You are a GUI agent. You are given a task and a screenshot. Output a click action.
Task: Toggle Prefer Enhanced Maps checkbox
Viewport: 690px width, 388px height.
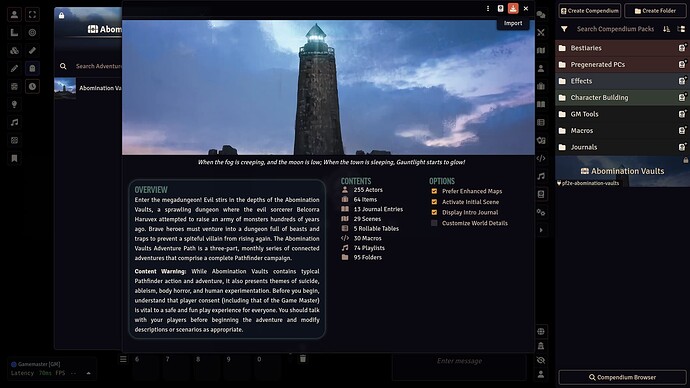[434, 191]
